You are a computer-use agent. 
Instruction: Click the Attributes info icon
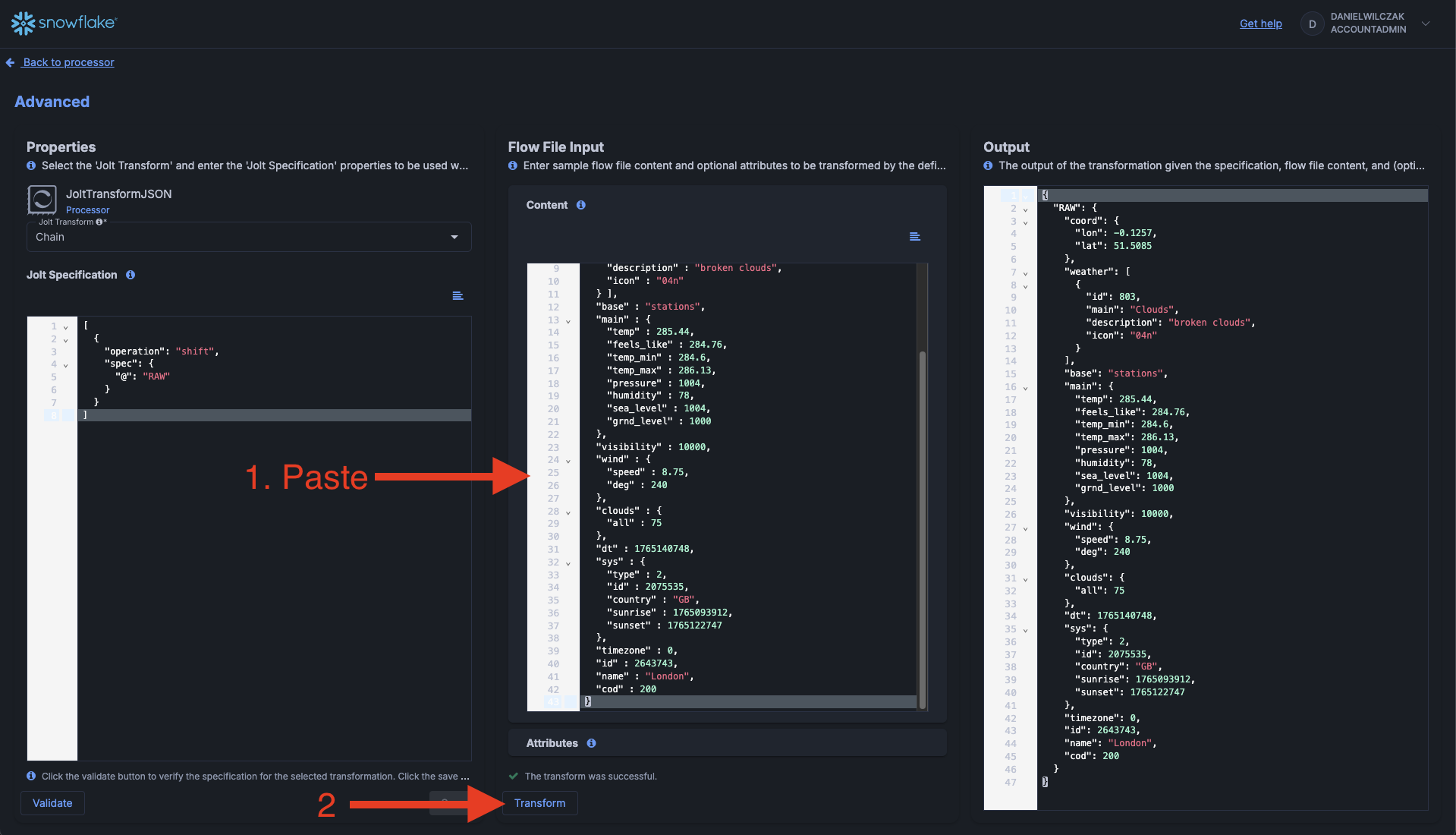pyautogui.click(x=591, y=743)
